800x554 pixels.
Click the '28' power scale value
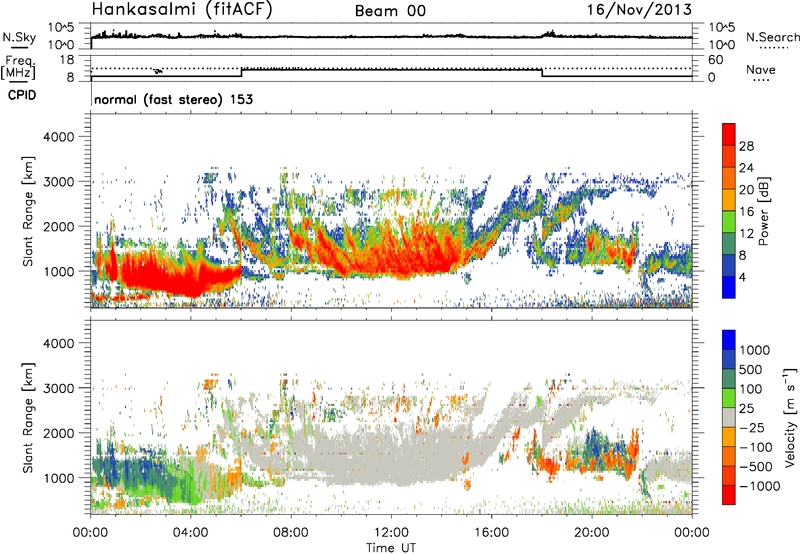(x=746, y=146)
